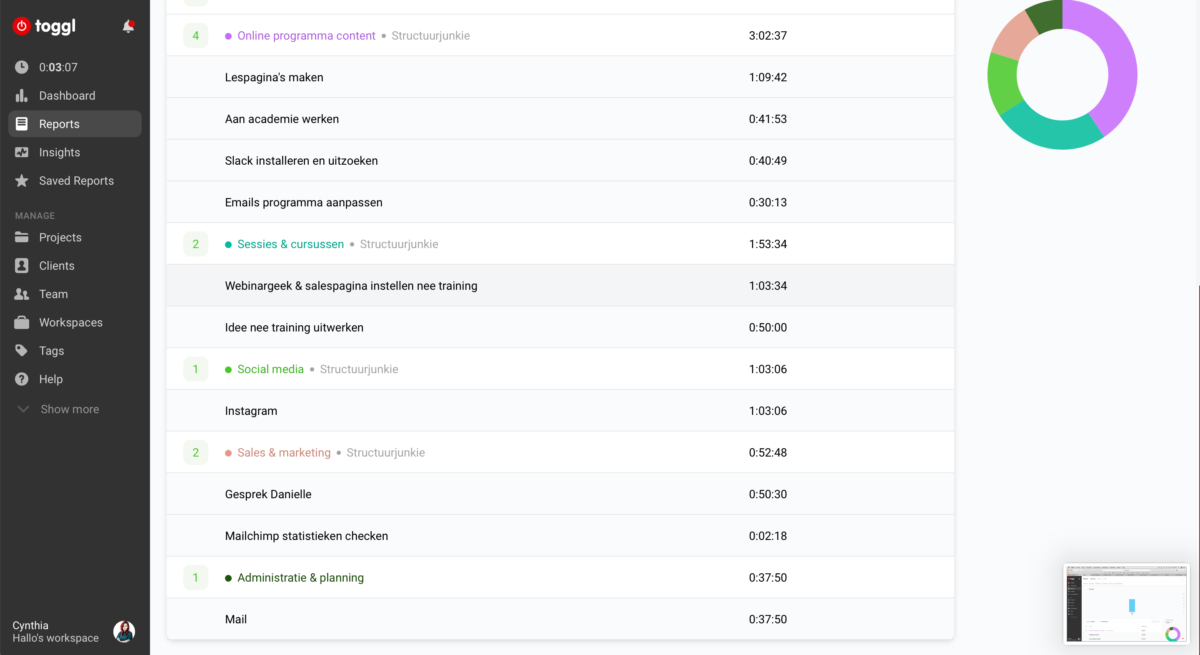Viewport: 1200px width, 655px height.
Task: Collapse Online programma content group badge
Action: click(195, 36)
